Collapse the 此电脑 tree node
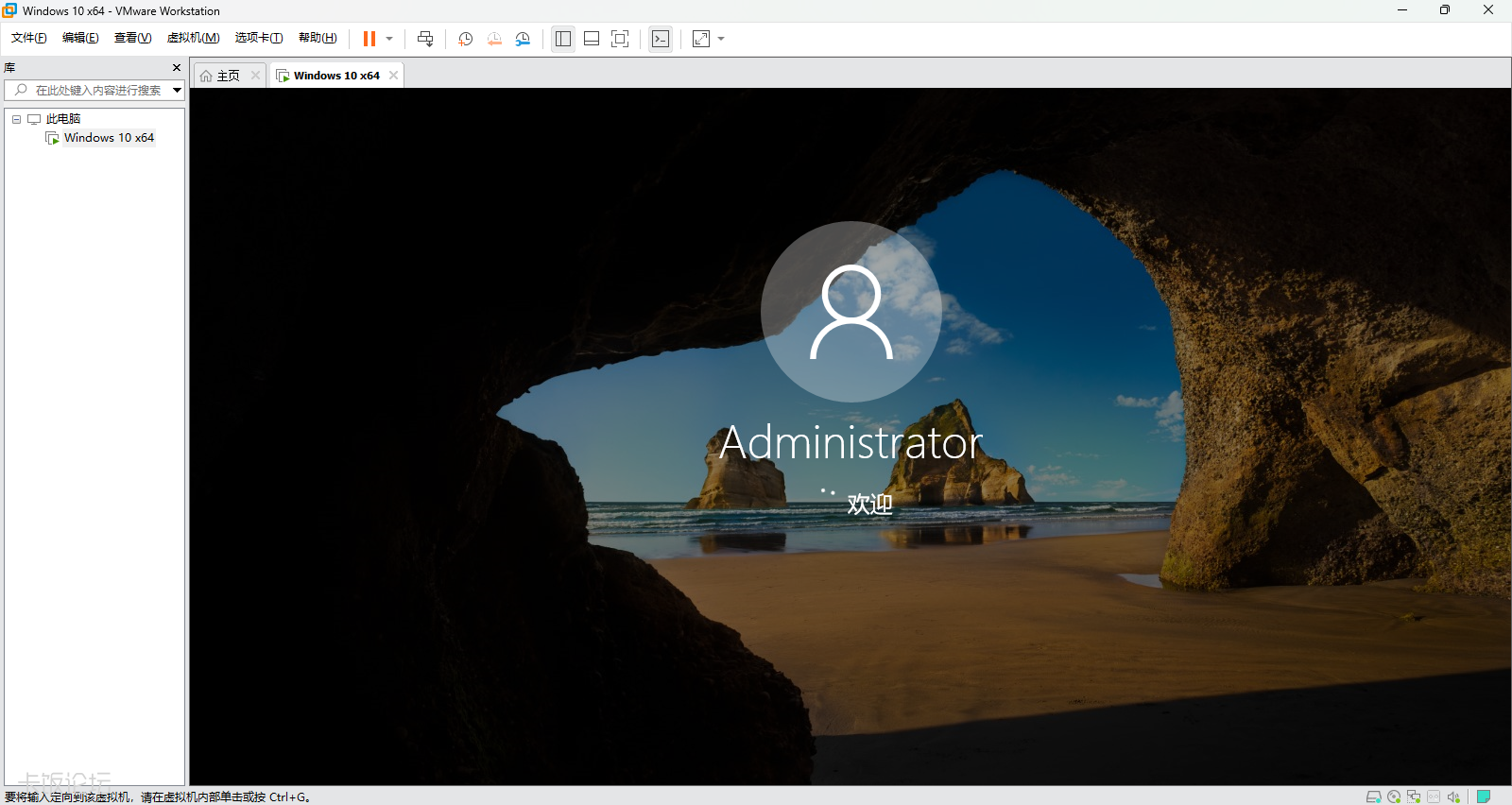The width and height of the screenshot is (1512, 805). [x=16, y=119]
